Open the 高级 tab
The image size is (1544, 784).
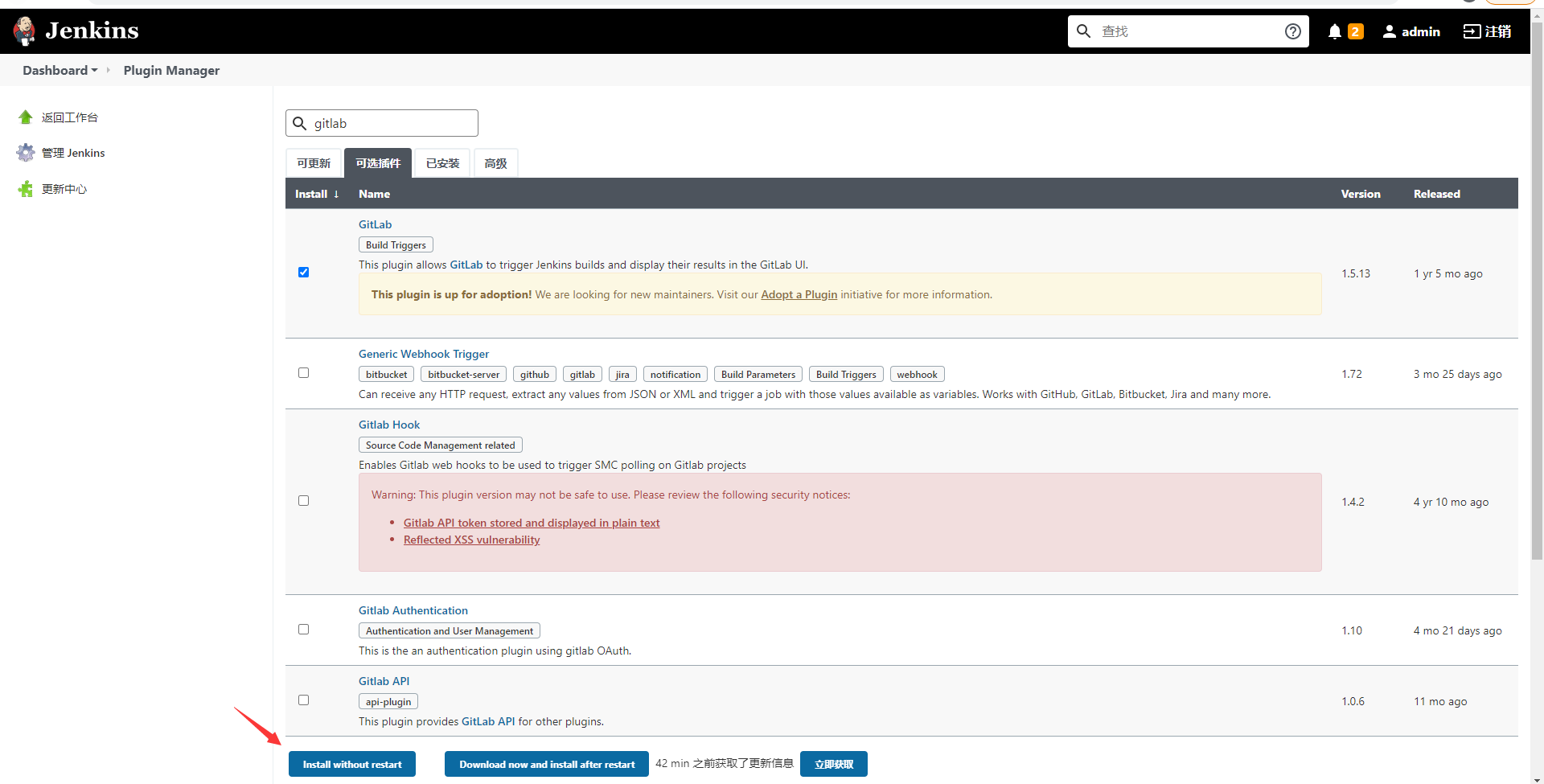pos(496,163)
